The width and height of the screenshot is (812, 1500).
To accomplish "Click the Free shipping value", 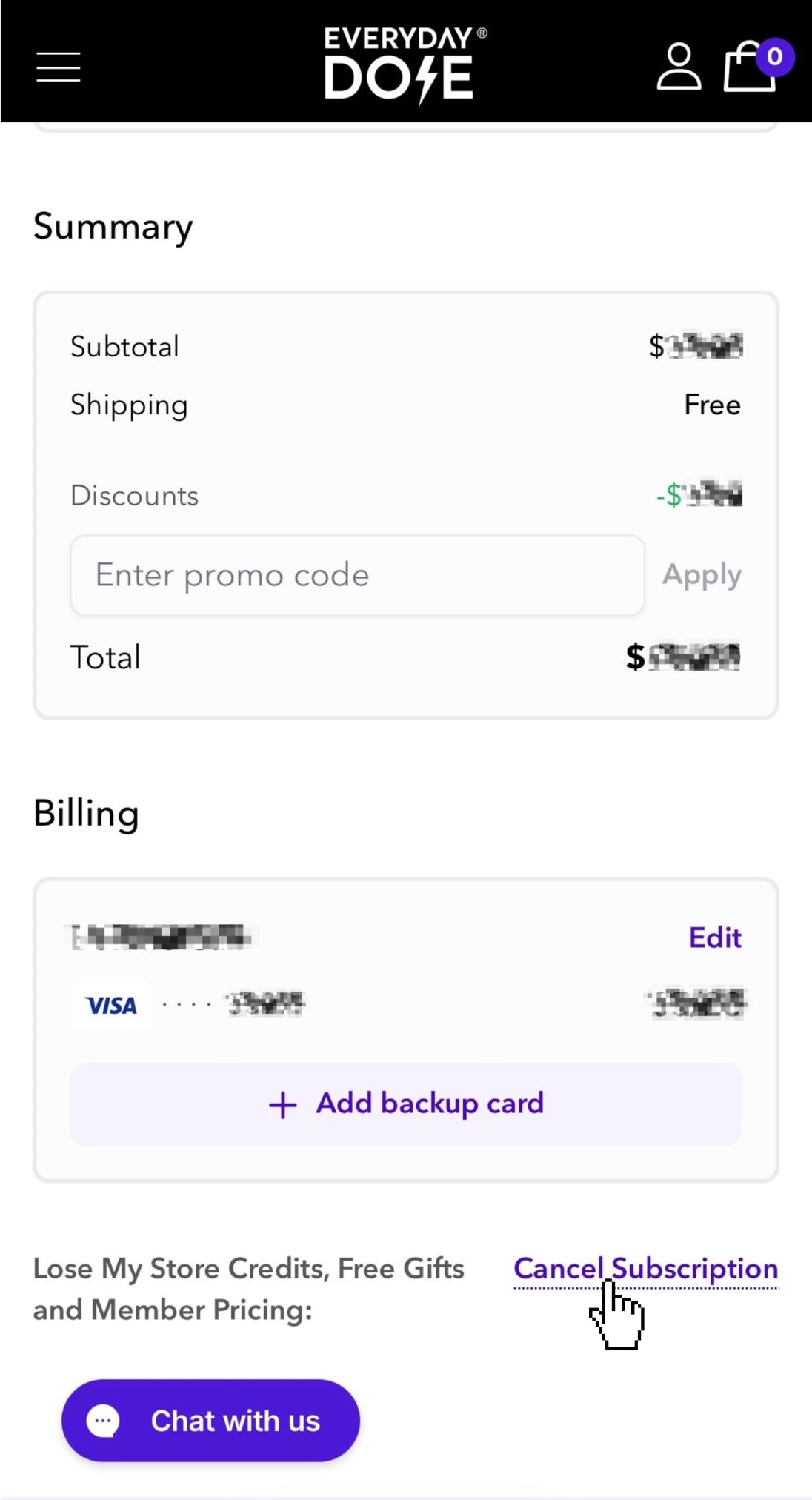I will pos(712,405).
